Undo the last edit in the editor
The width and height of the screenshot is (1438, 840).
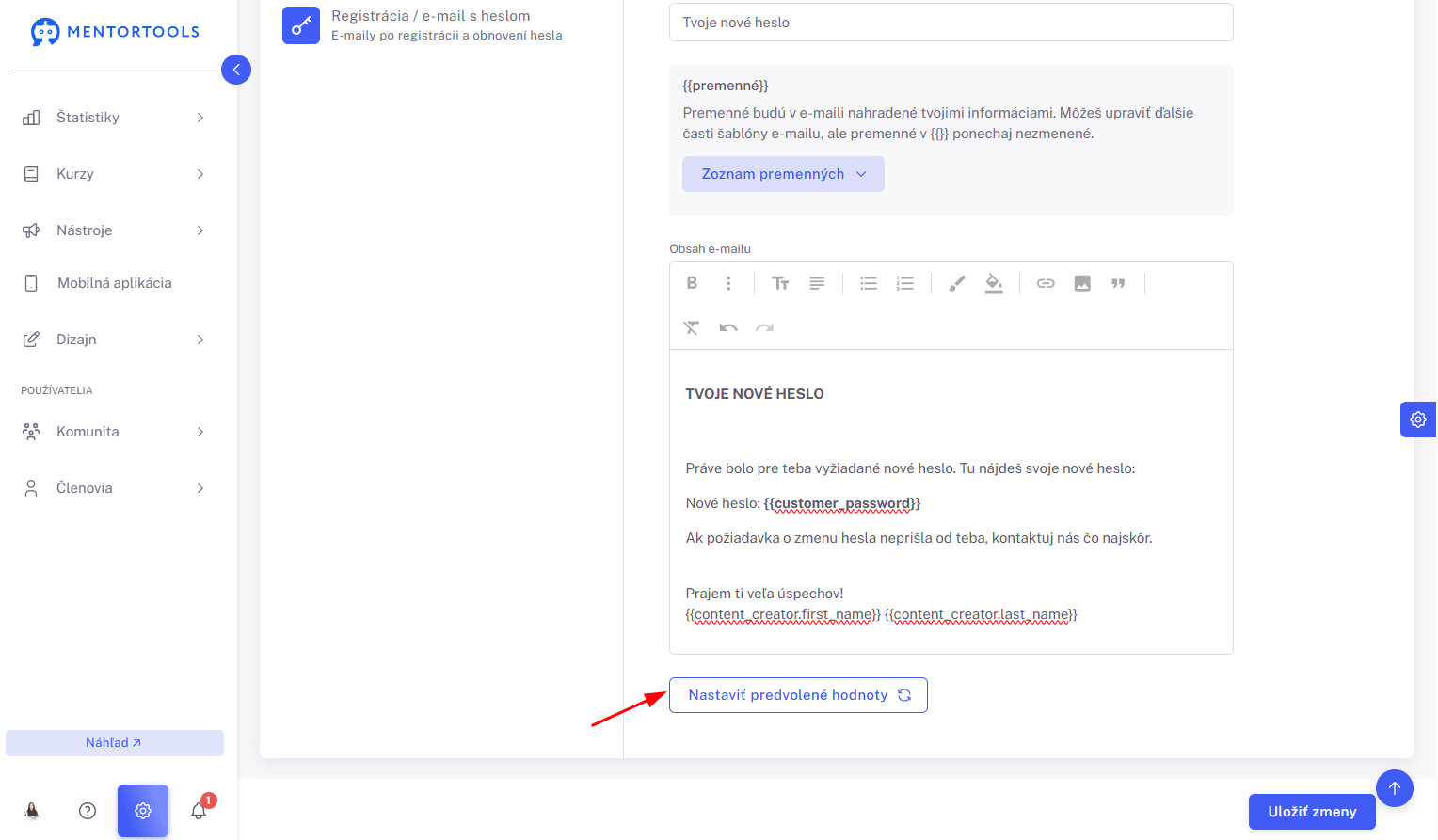[728, 327]
